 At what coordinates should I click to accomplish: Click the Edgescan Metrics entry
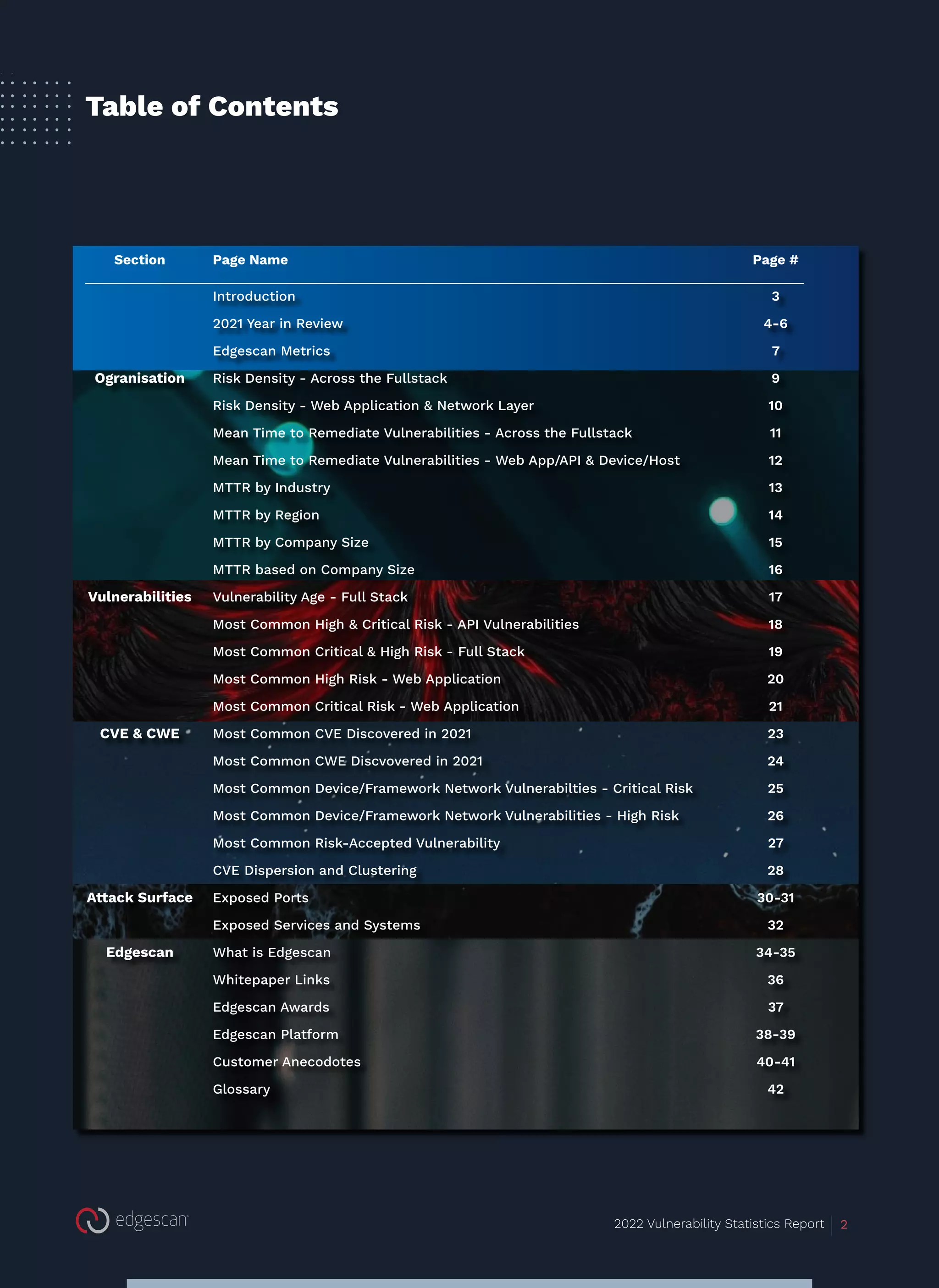click(271, 351)
